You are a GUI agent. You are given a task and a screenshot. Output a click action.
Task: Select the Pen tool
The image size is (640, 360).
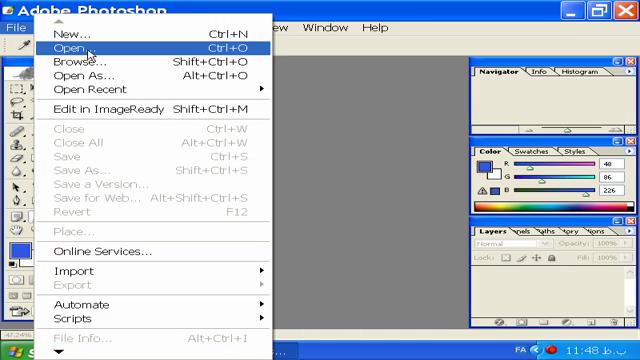[16, 200]
